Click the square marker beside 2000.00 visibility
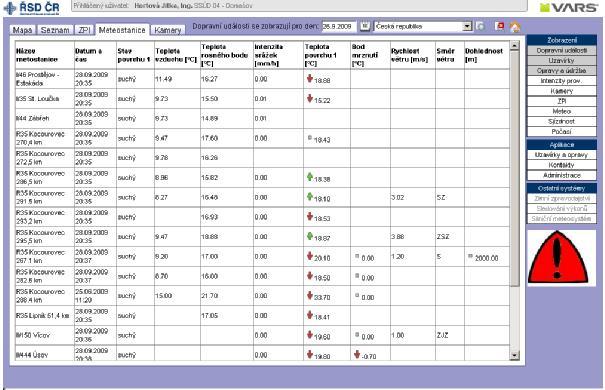The height and width of the screenshot is (390, 605). click(x=470, y=256)
